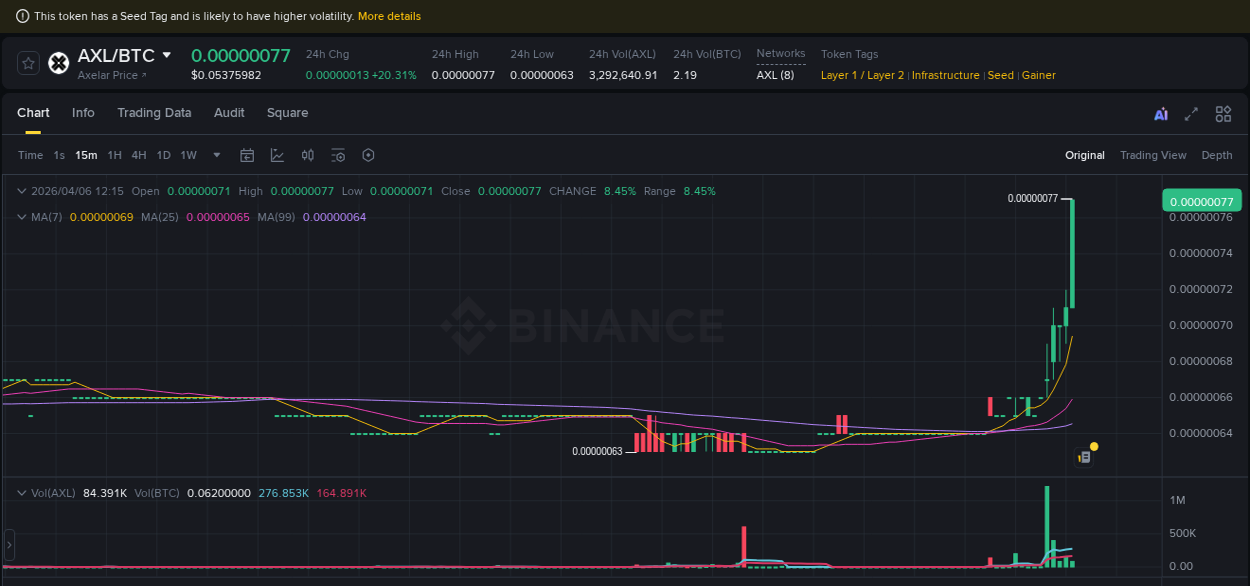Viewport: 1250px width, 586px height.
Task: Select the favorite star icon near AXL/BTC
Action: [27, 62]
